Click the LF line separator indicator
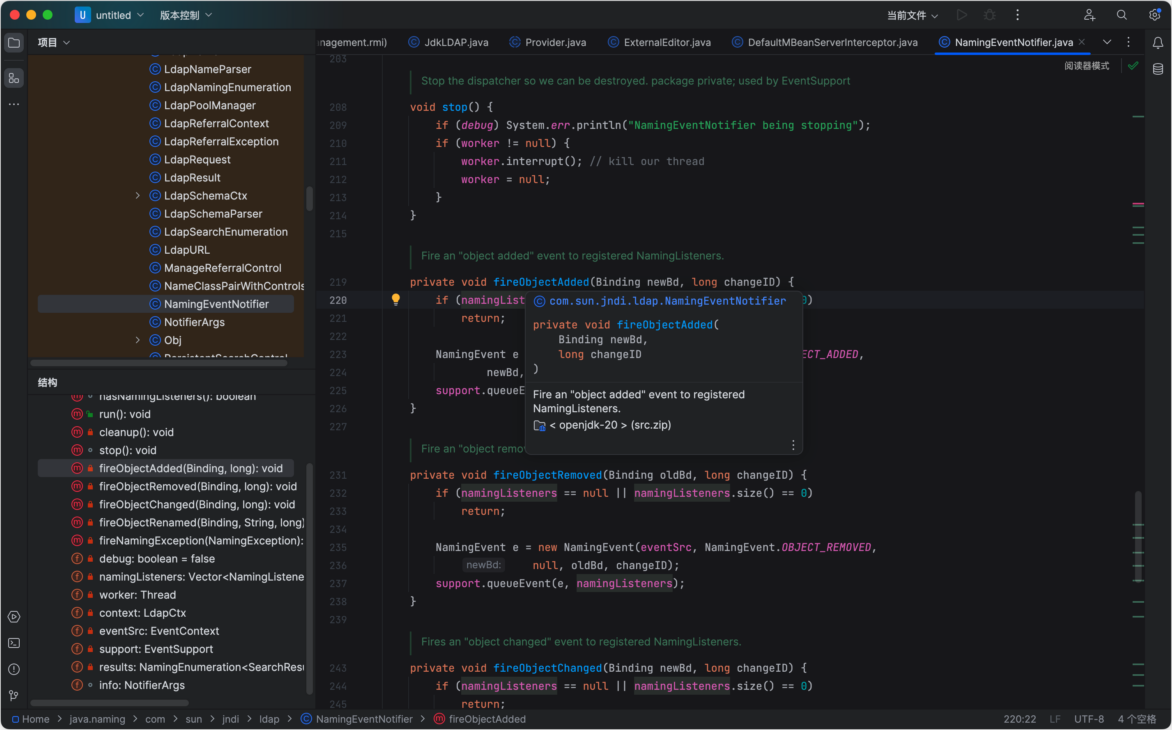The image size is (1172, 730). 1055,719
